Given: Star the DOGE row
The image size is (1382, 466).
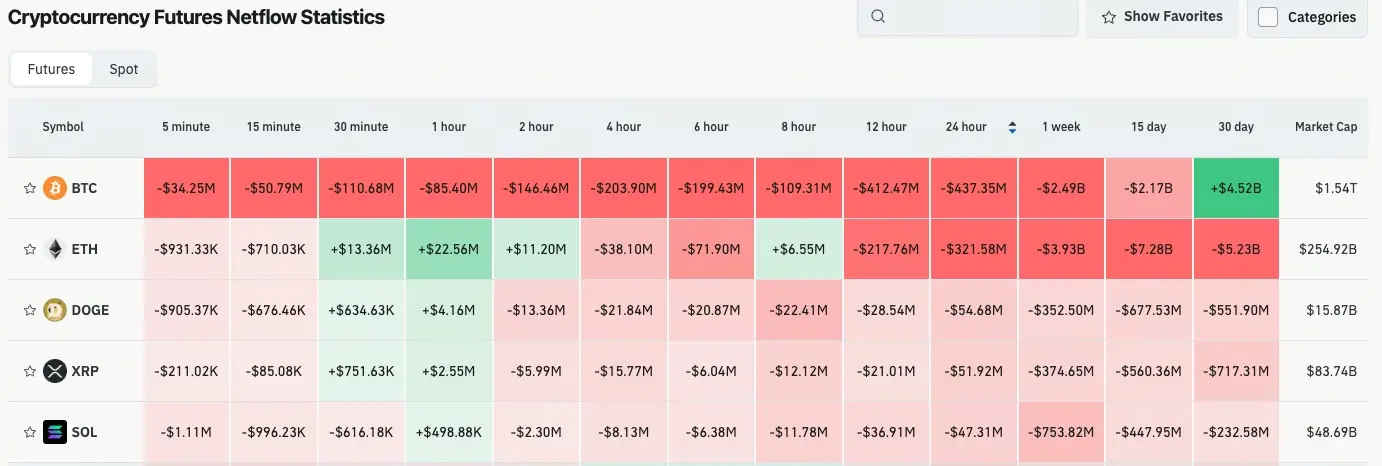Looking at the screenshot, I should pos(30,310).
